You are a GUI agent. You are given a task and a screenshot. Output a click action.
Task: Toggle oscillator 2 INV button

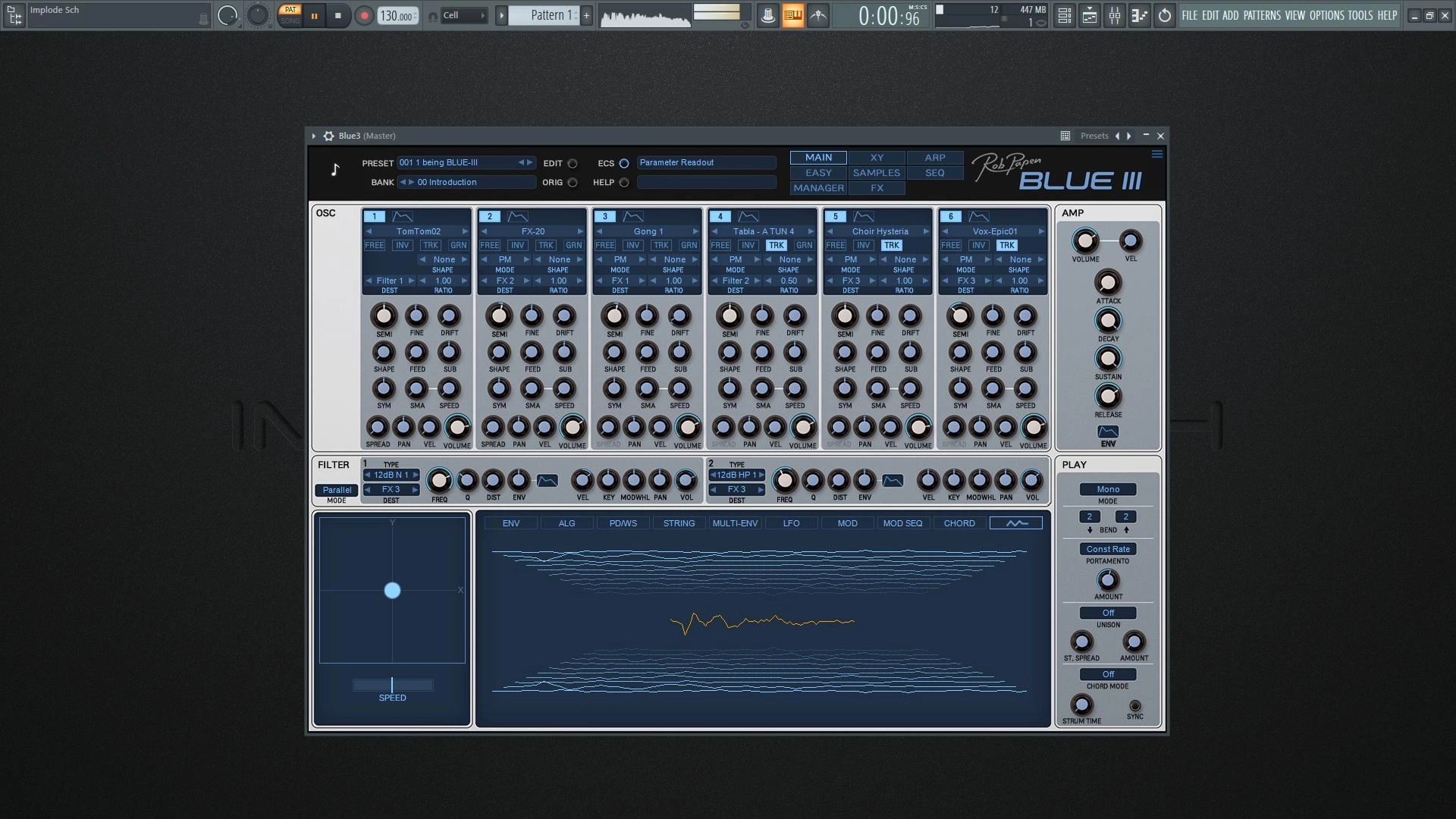(517, 245)
